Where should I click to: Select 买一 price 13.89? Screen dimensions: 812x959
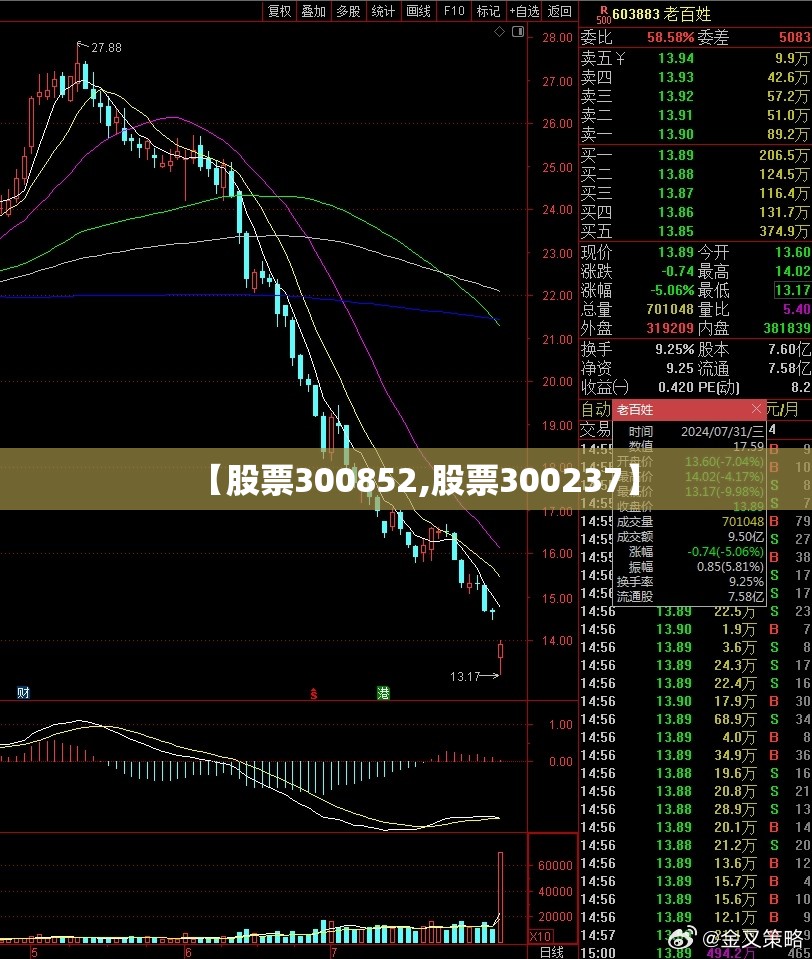[x=676, y=155]
